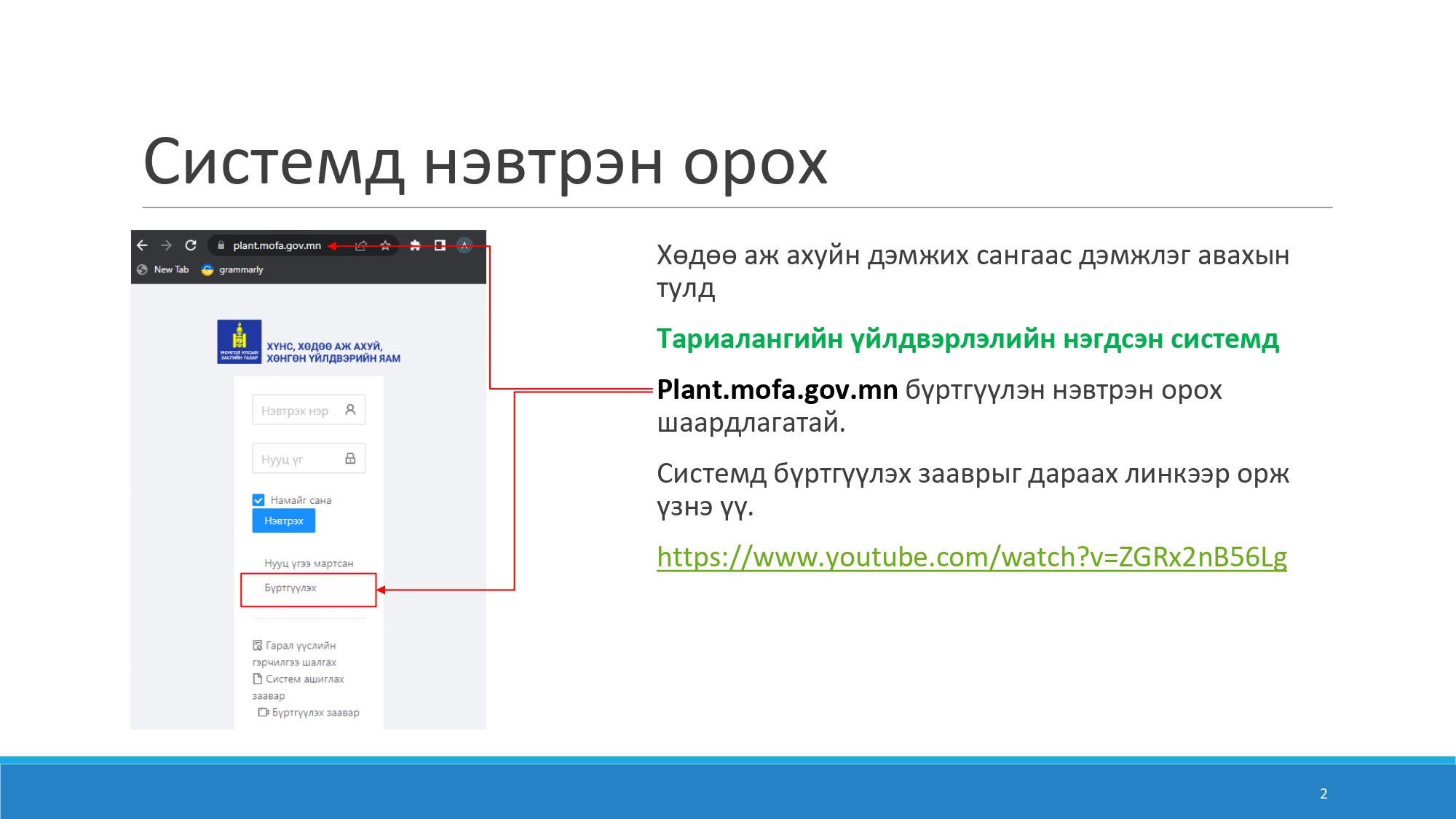This screenshot has width=1456, height=819.
Task: Click the profile avatar icon
Action: click(x=464, y=245)
